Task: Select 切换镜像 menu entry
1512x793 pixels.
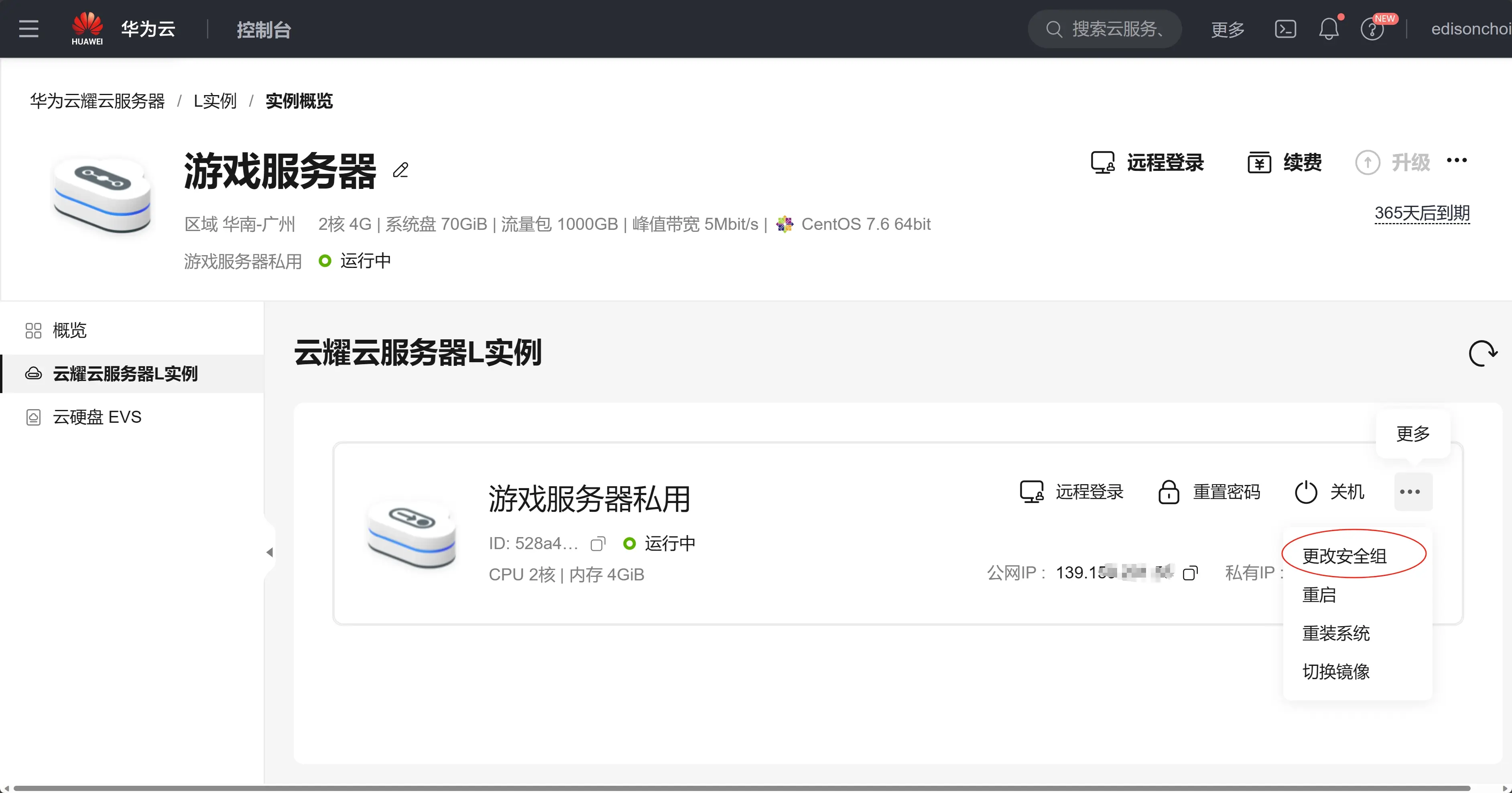Action: [1335, 671]
